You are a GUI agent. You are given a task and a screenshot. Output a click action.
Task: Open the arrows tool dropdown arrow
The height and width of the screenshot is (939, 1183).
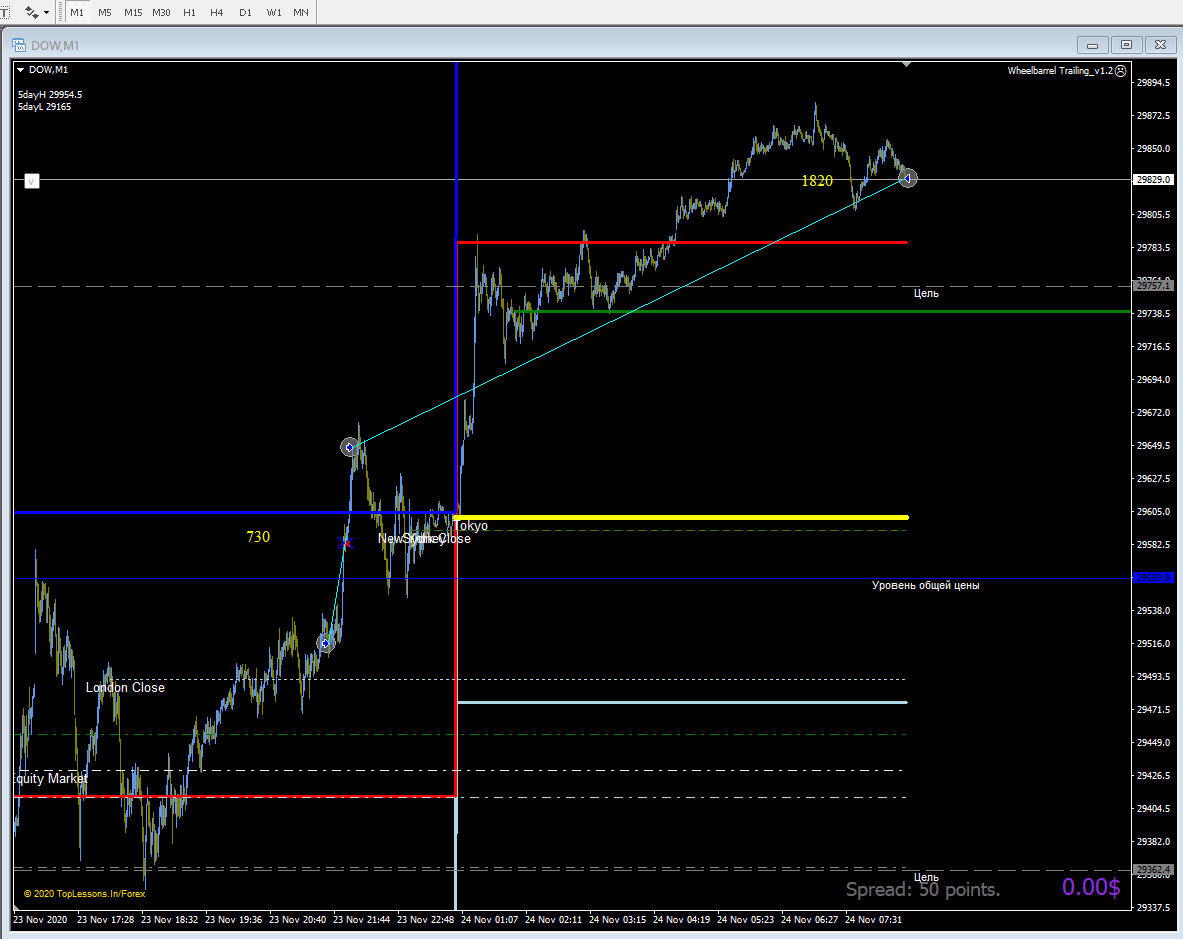tap(47, 13)
